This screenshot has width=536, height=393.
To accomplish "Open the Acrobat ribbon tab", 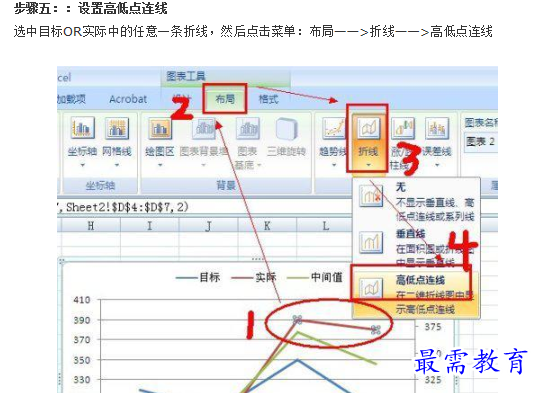I will [128, 99].
